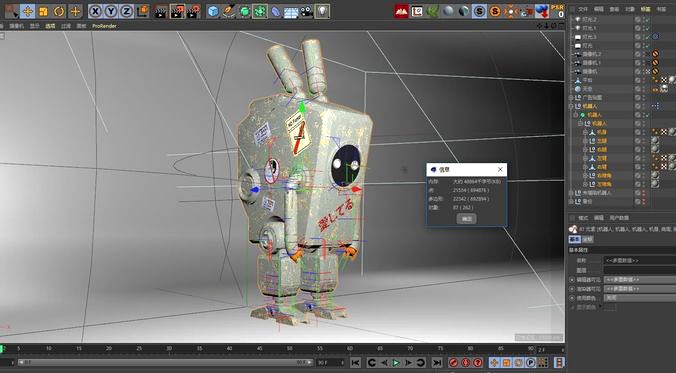
Task: Go to the start of the animation
Action: coord(355,363)
